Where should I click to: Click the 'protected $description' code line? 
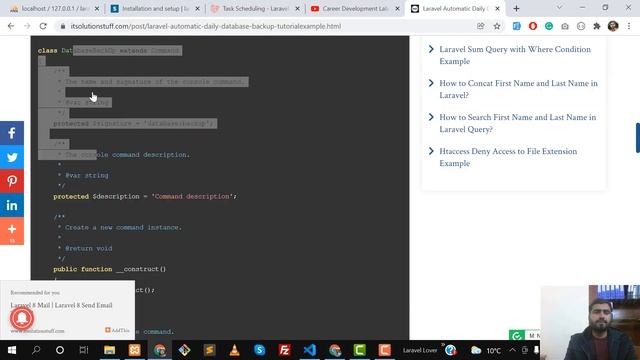click(x=145, y=196)
